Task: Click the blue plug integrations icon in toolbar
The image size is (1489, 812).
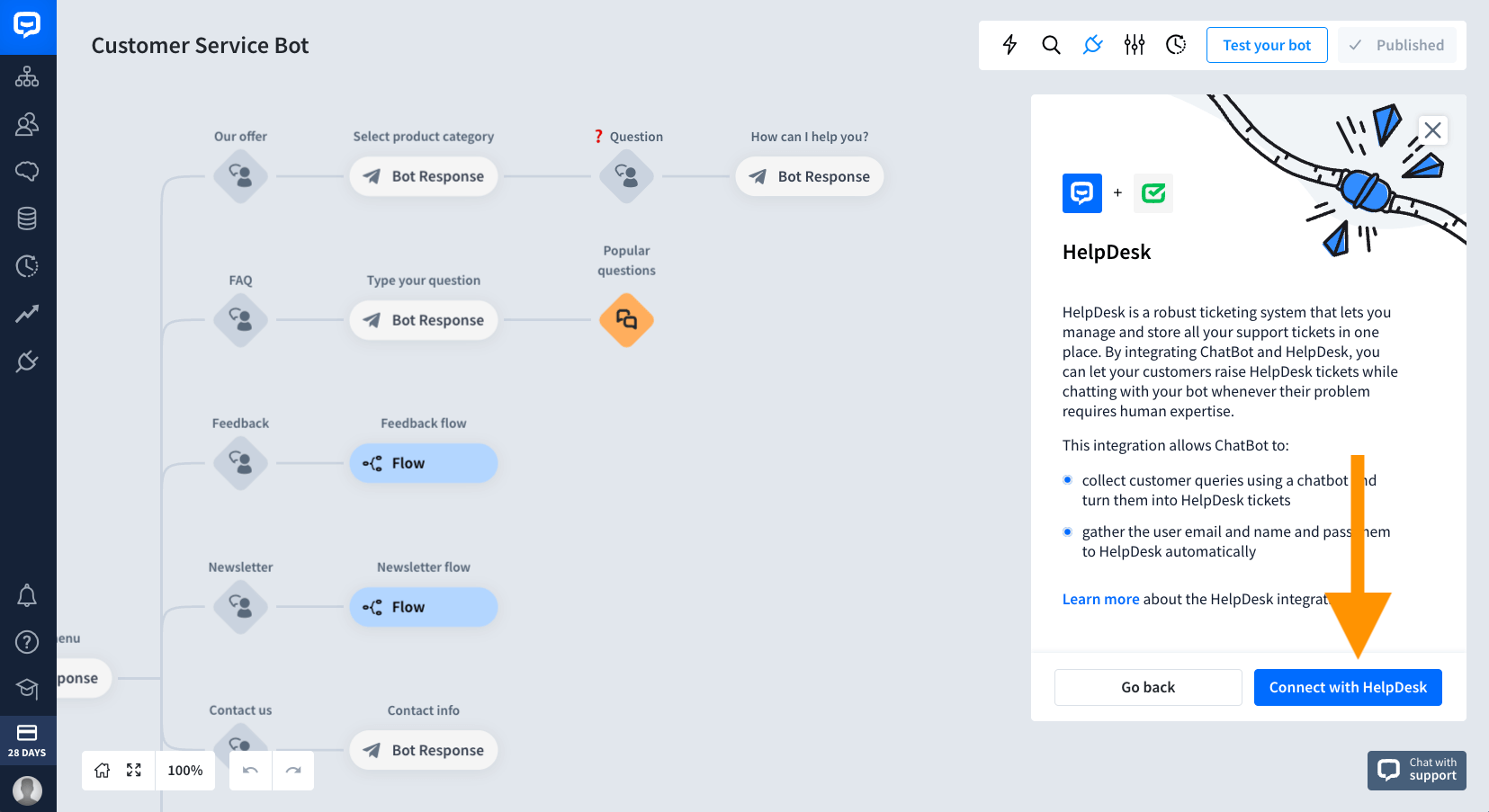Action: click(1092, 45)
